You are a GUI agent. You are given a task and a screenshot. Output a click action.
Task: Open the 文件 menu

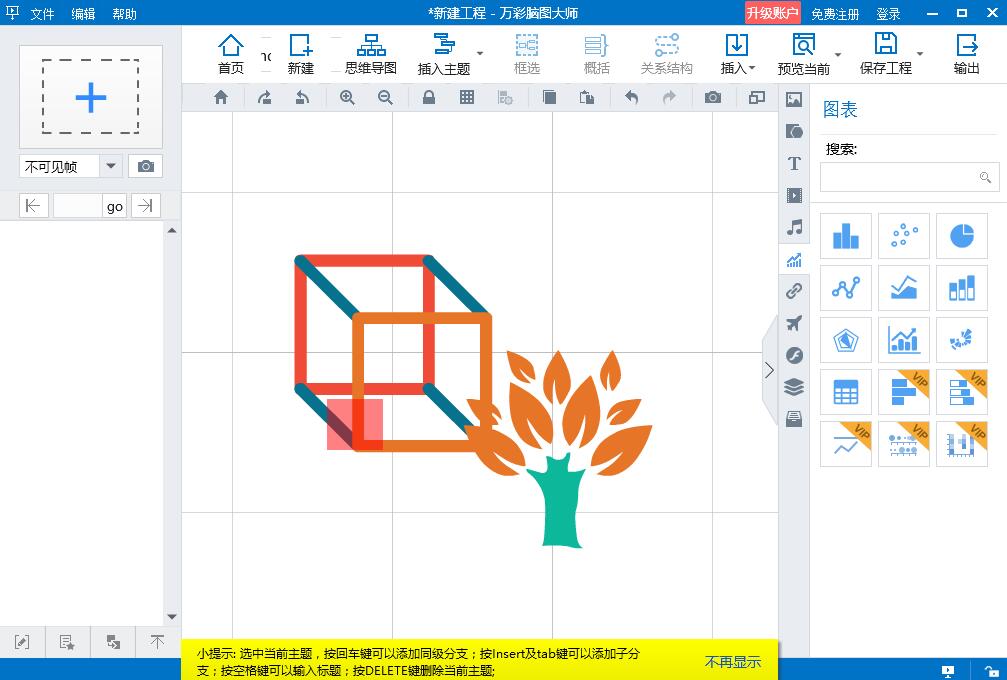click(42, 14)
